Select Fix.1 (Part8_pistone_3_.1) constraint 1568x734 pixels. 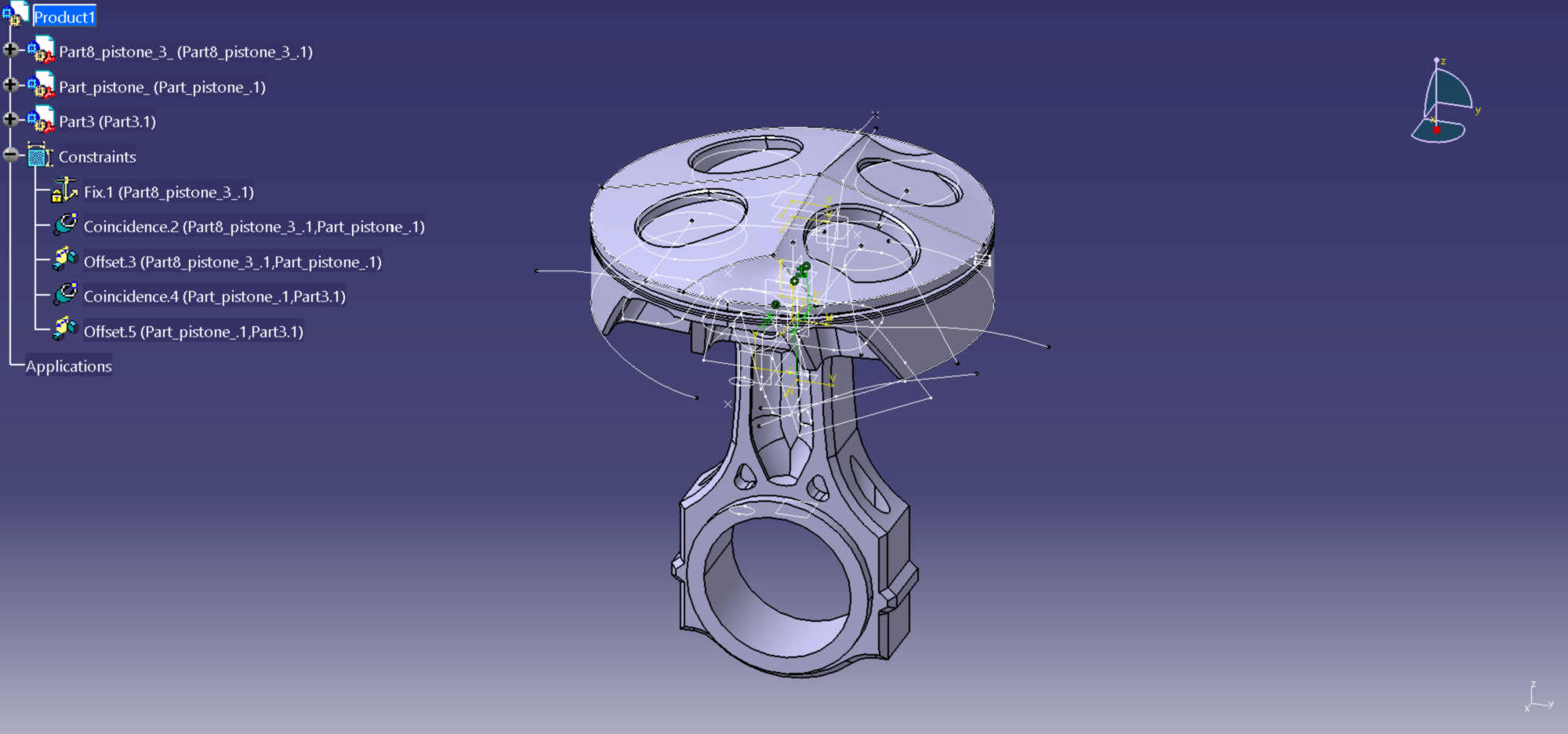(169, 192)
